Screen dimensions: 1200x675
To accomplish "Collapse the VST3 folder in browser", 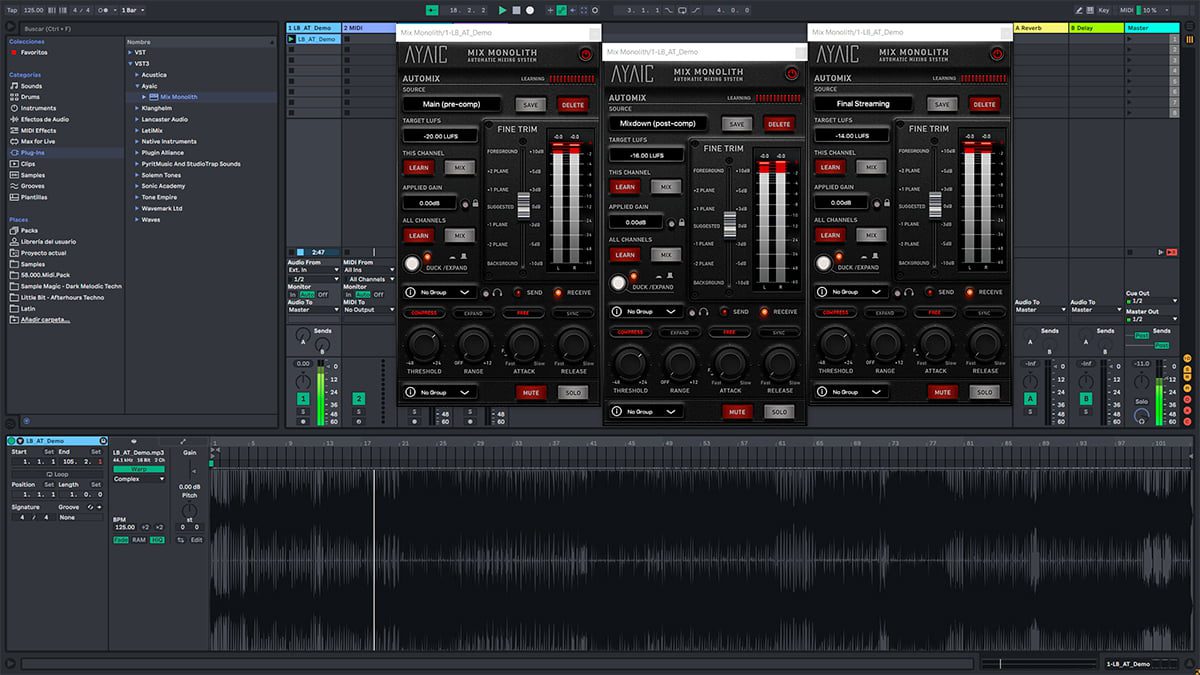I will point(131,63).
